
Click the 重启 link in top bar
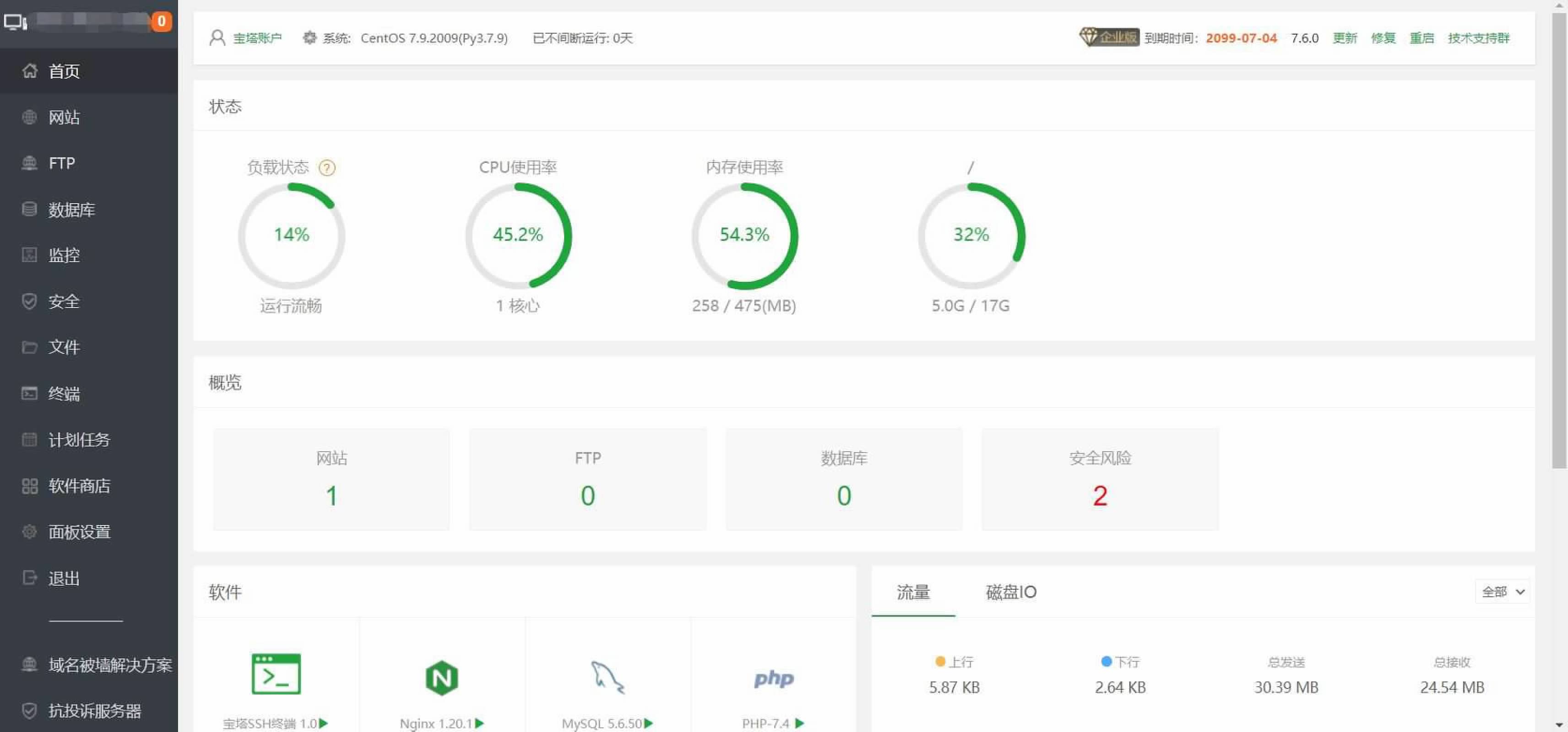click(x=1422, y=38)
